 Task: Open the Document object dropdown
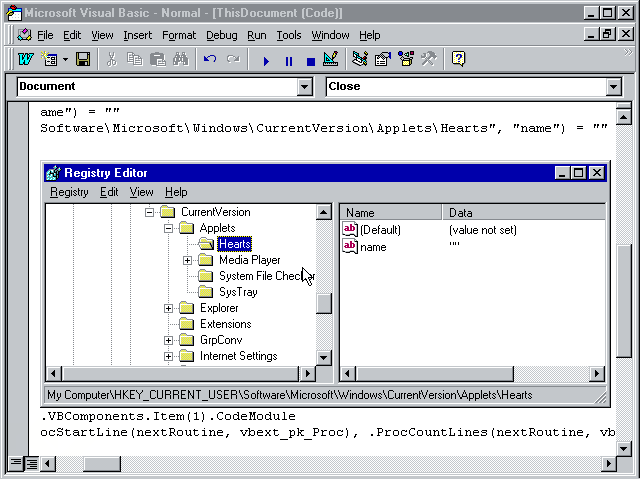point(304,87)
